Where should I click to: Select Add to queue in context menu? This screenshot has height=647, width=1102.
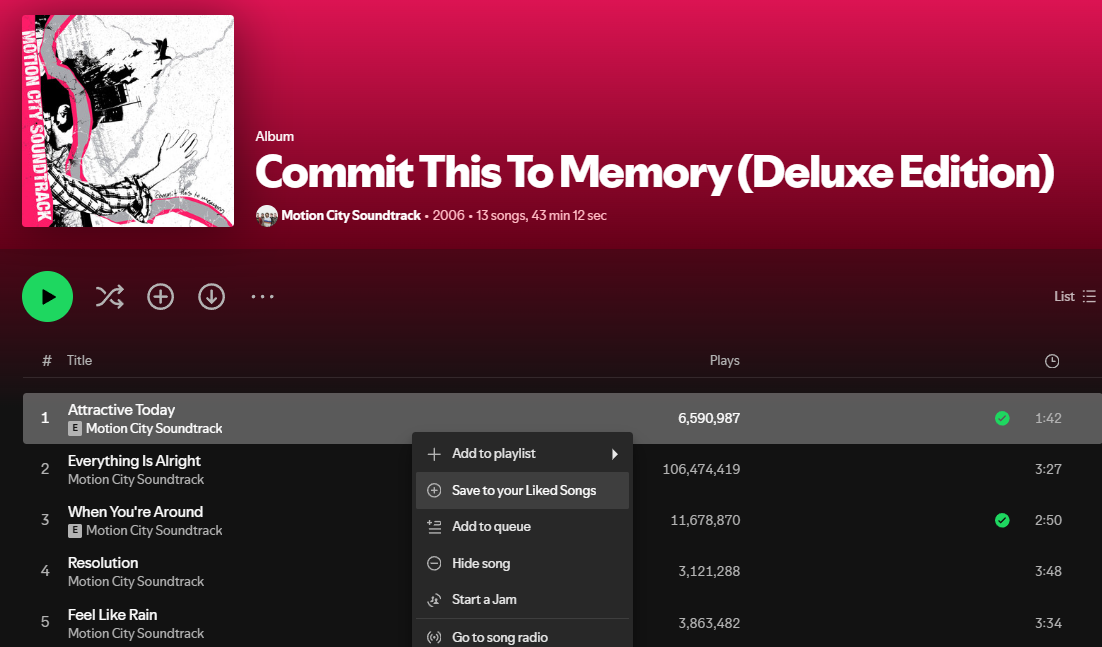point(491,527)
